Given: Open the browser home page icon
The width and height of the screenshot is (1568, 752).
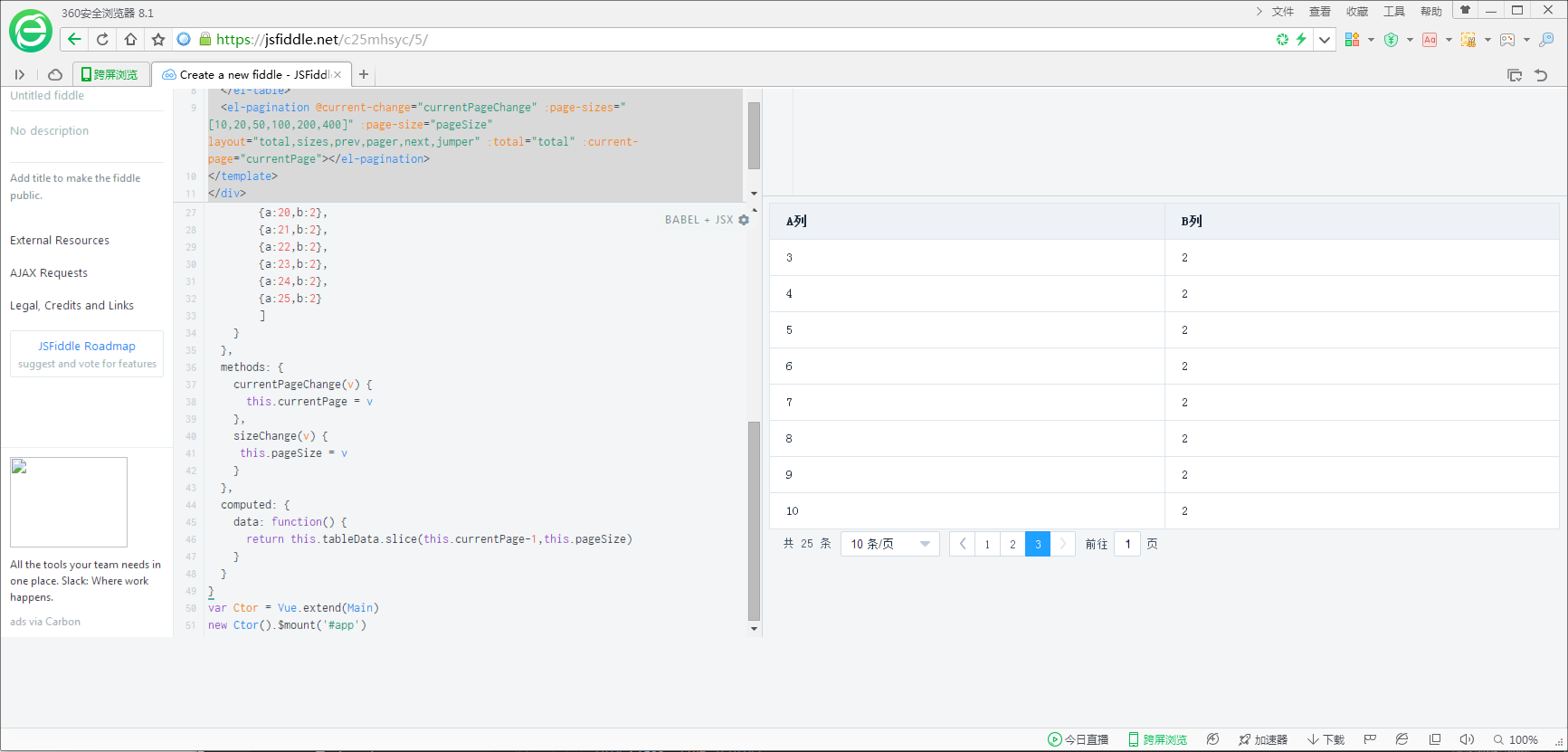Looking at the screenshot, I should click(130, 39).
